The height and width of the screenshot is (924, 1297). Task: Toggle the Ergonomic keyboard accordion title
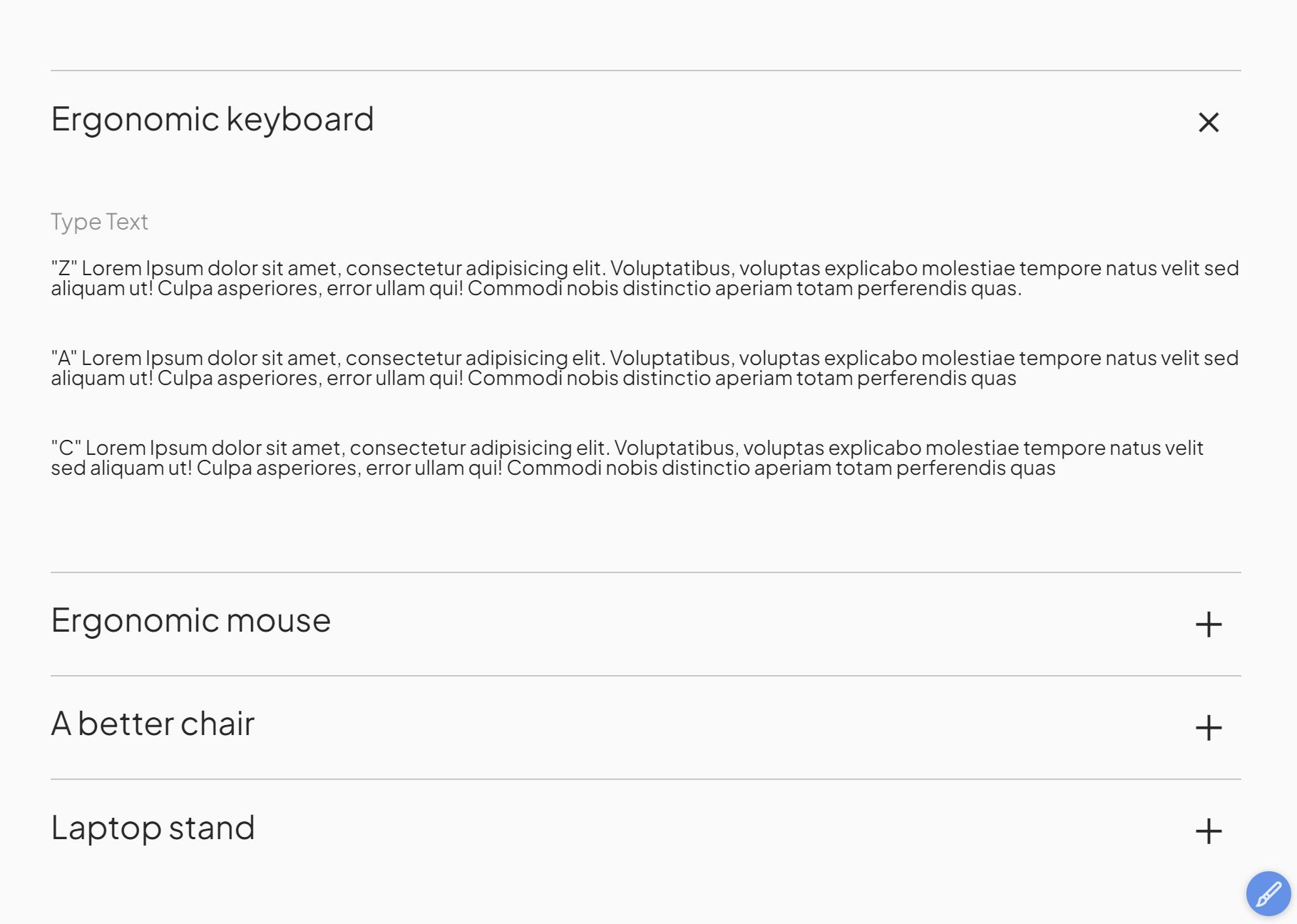tap(212, 119)
